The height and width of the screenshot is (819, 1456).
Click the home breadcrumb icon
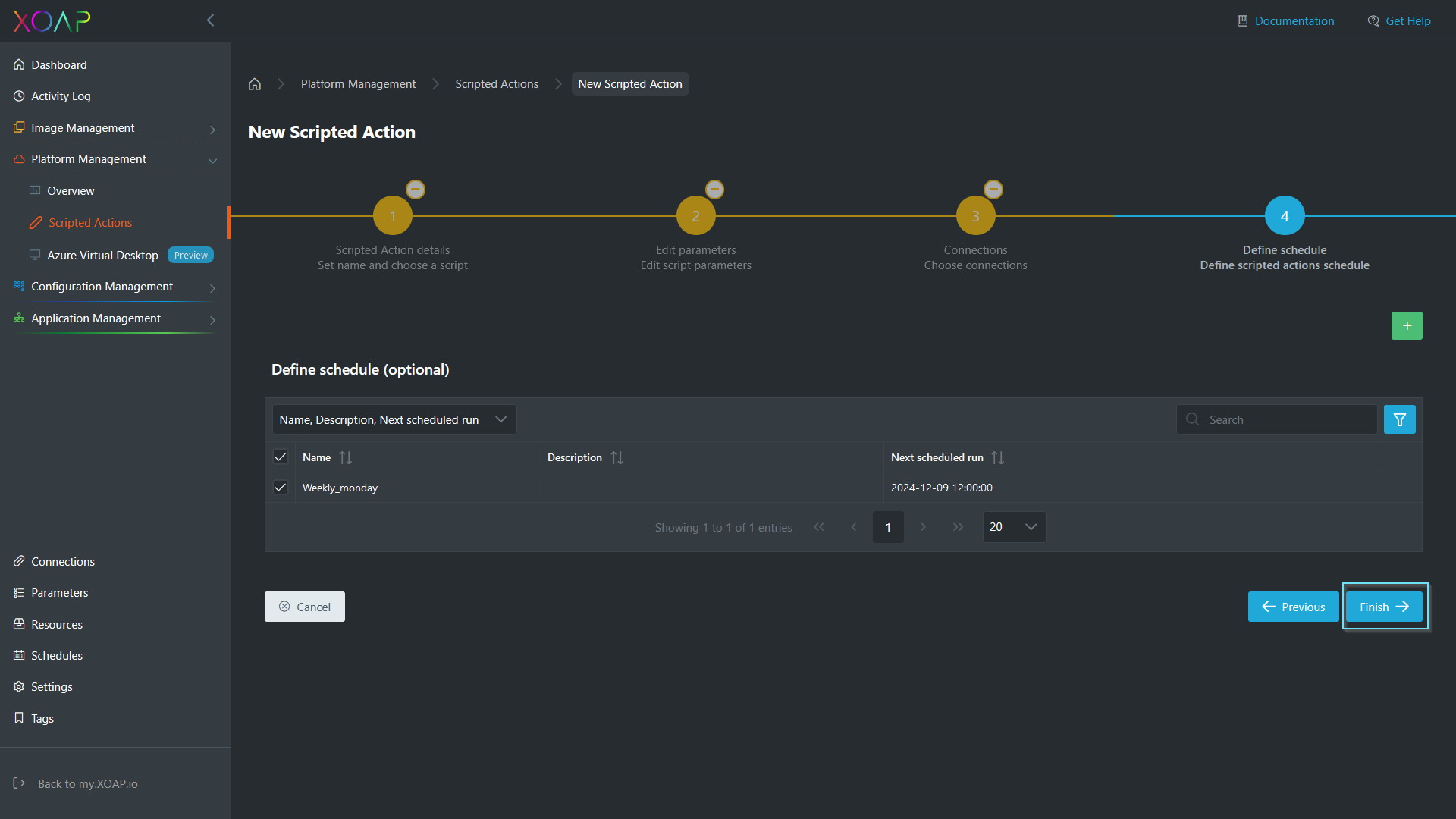pos(255,84)
